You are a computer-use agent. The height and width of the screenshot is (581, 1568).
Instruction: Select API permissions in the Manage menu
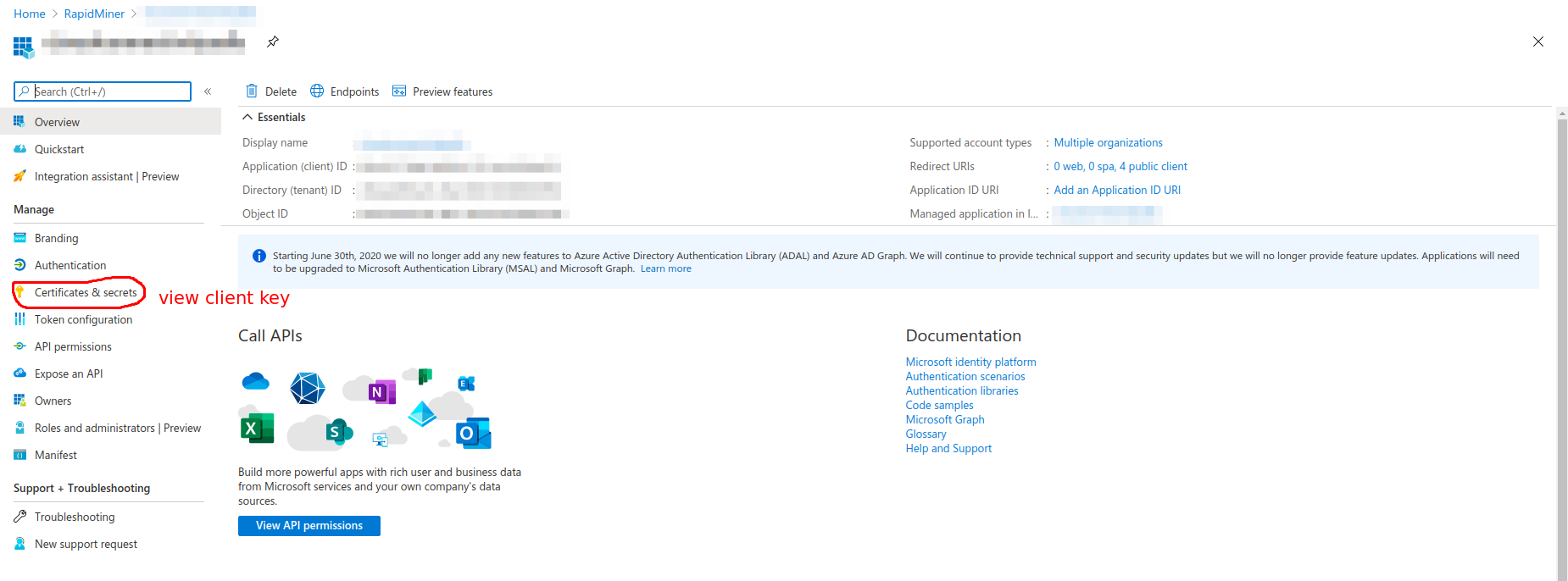pos(73,346)
